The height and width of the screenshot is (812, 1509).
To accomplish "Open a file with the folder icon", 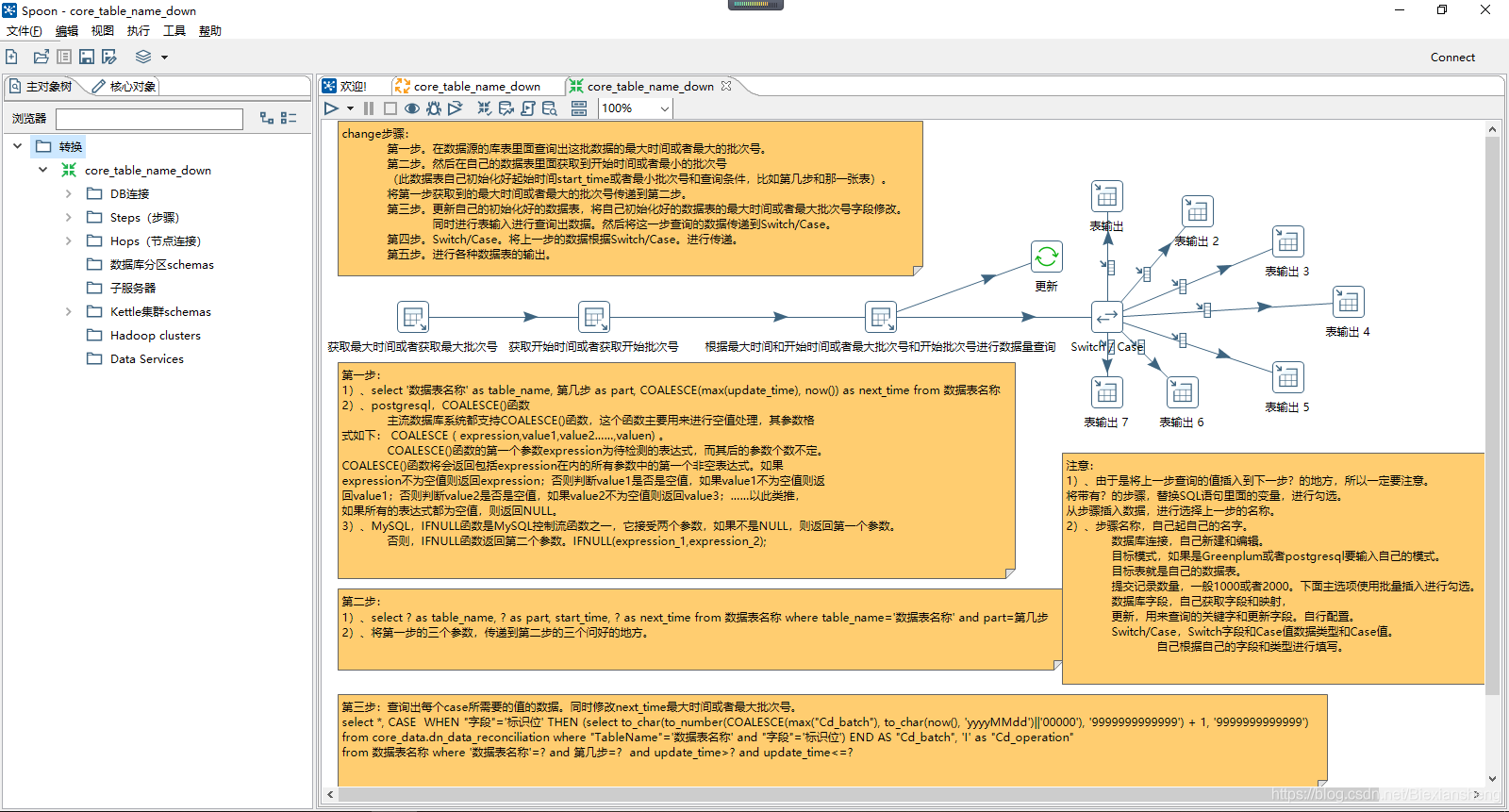I will tap(41, 57).
